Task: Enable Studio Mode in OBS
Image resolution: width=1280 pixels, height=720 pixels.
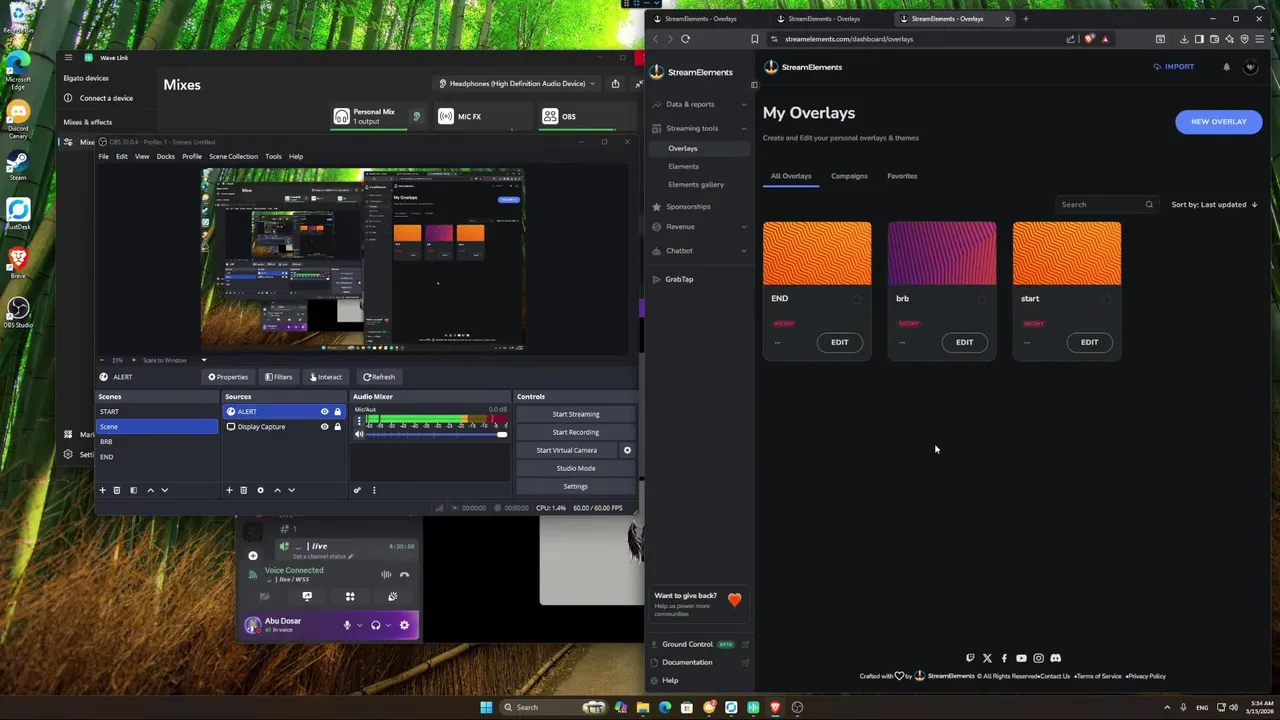Action: (576, 468)
